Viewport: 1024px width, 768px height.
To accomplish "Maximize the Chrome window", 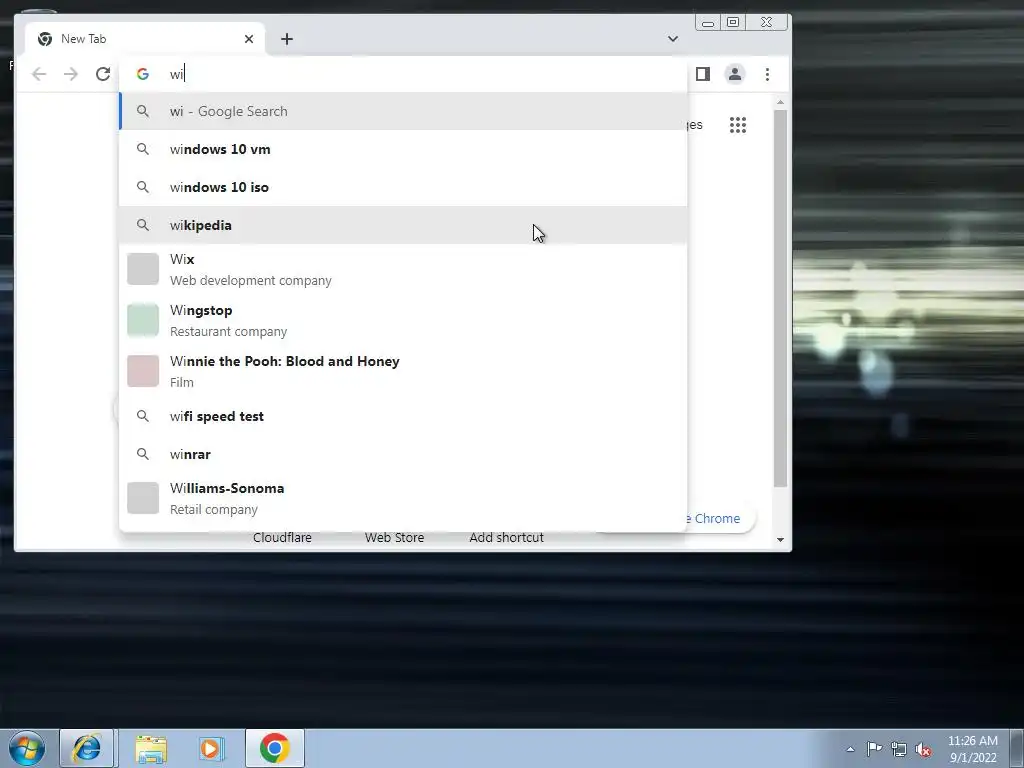I will click(x=733, y=23).
